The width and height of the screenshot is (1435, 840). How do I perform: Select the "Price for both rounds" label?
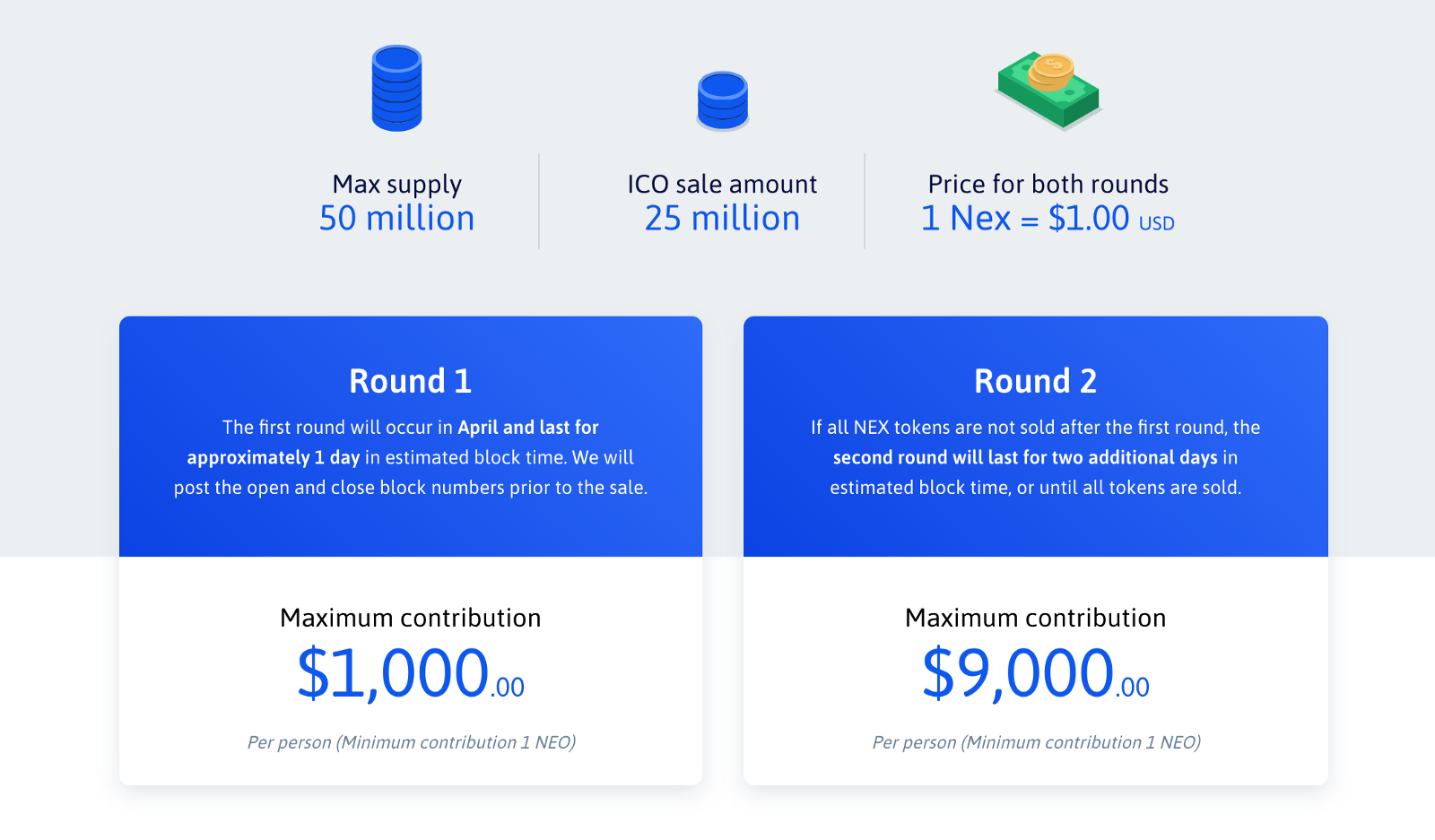(x=1048, y=184)
